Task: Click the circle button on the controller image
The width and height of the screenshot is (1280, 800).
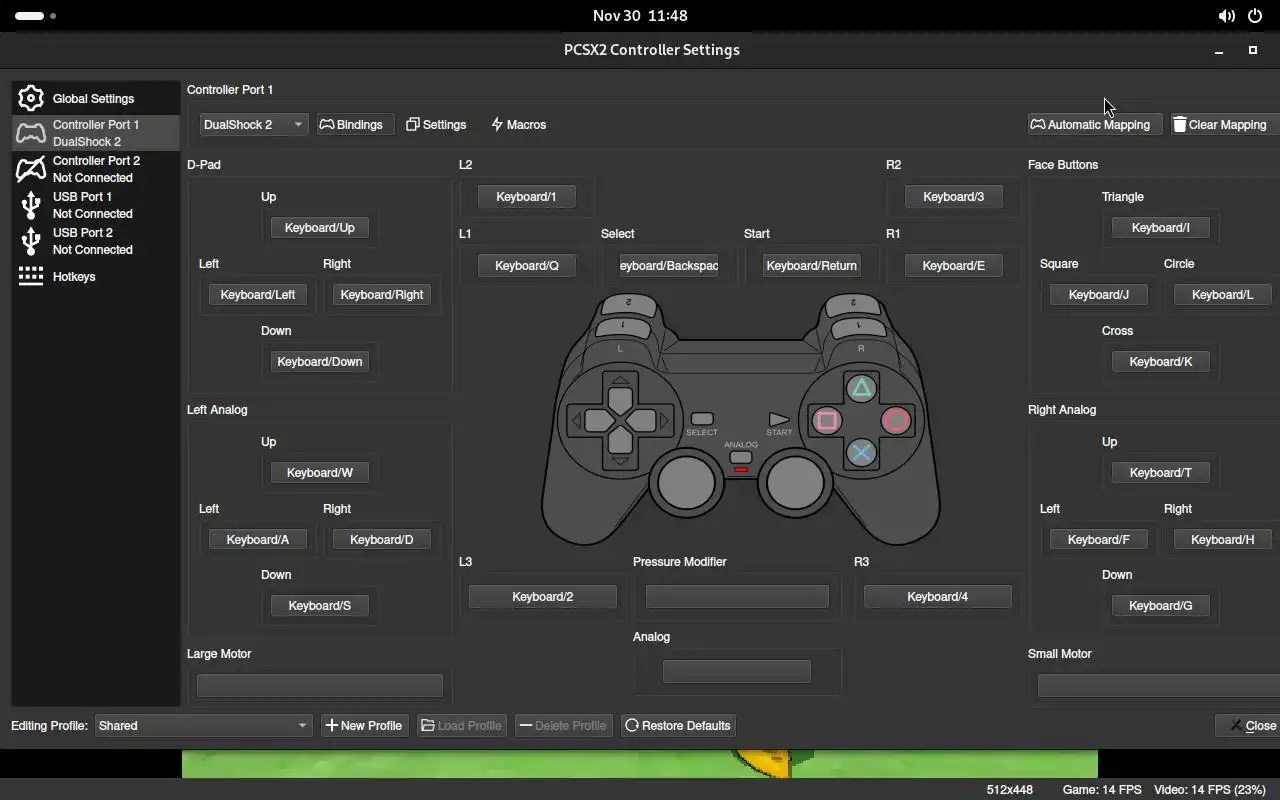Action: click(x=896, y=421)
